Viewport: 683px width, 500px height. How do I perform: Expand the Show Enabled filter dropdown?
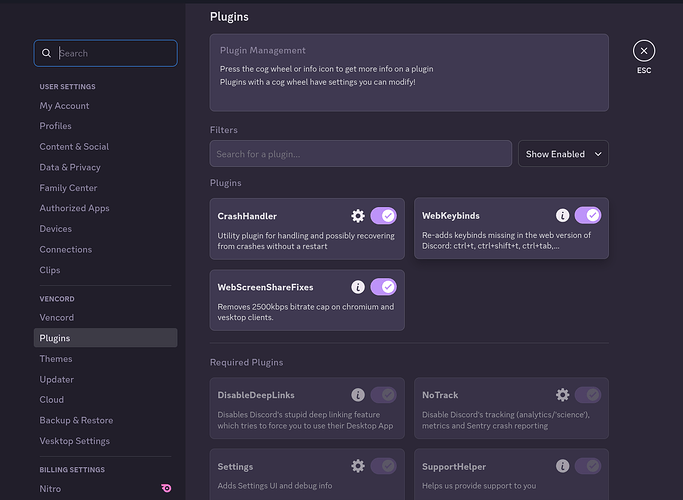(563, 154)
